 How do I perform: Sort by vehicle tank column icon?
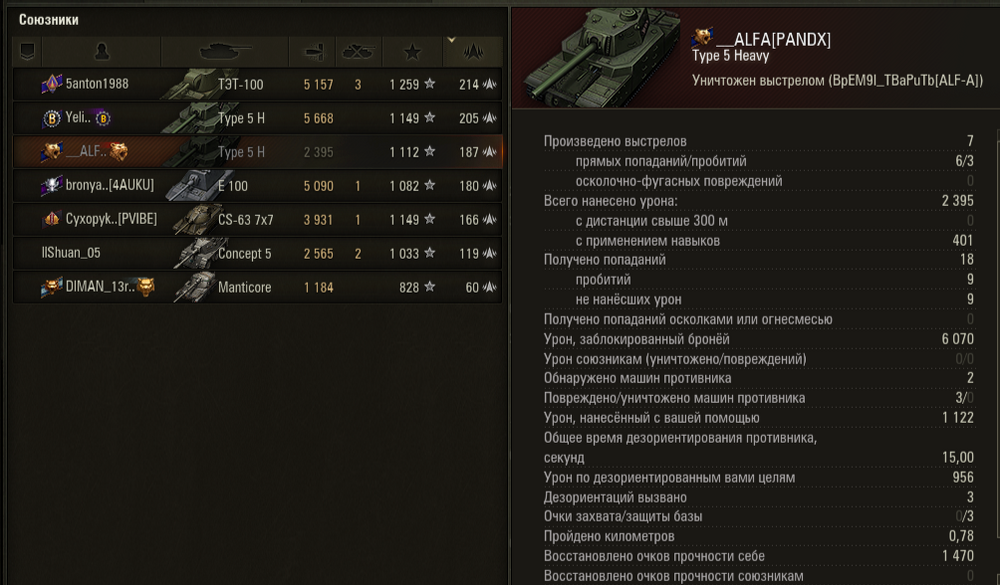[x=225, y=52]
